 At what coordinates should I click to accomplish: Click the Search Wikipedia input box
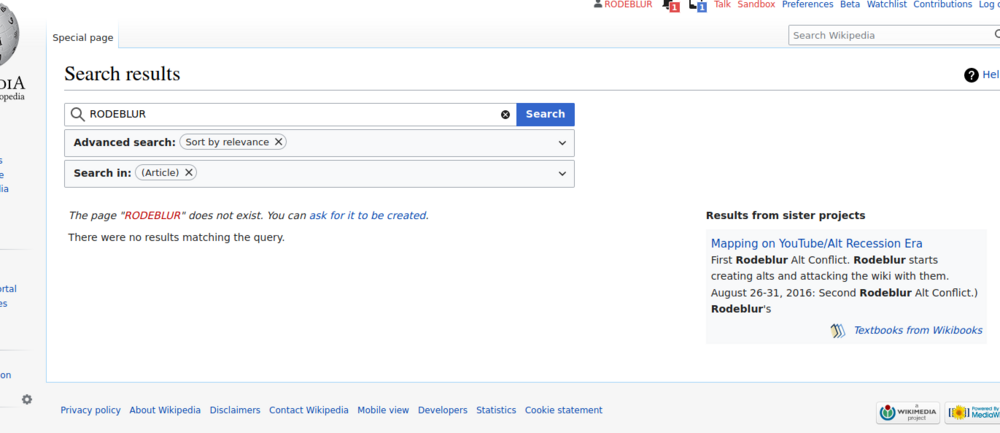point(890,36)
